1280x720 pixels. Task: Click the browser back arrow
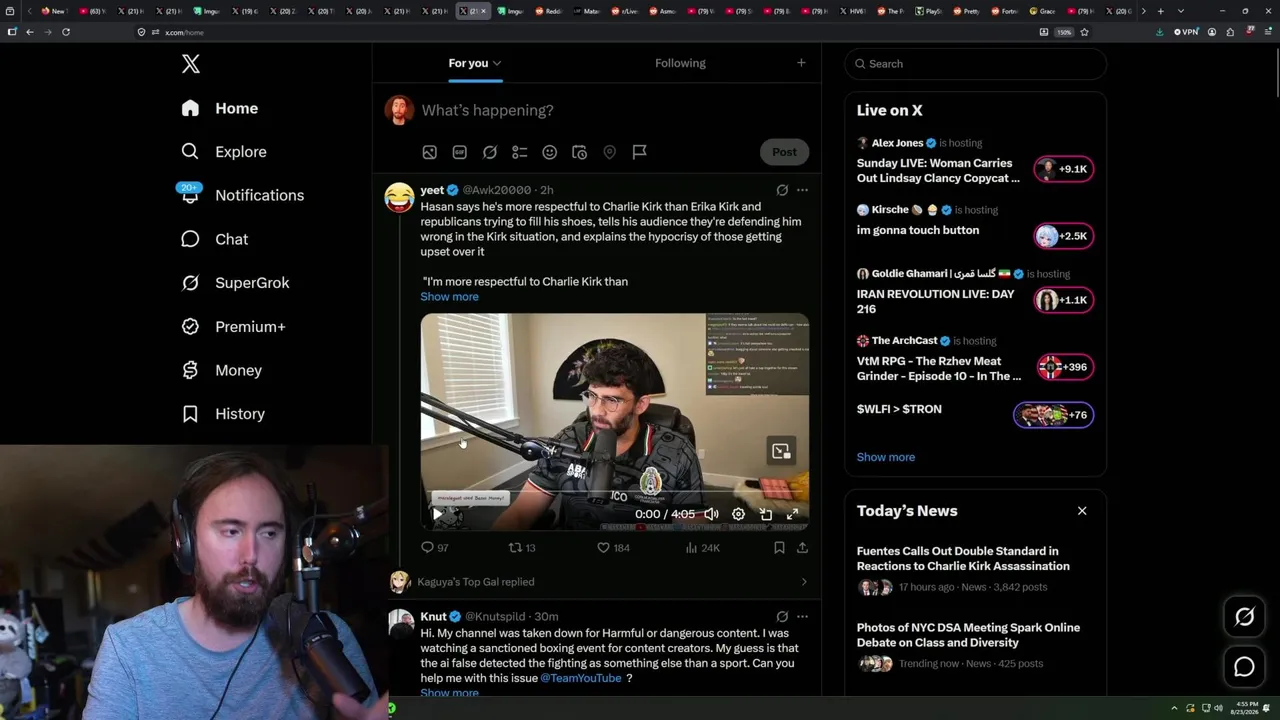pyautogui.click(x=30, y=32)
